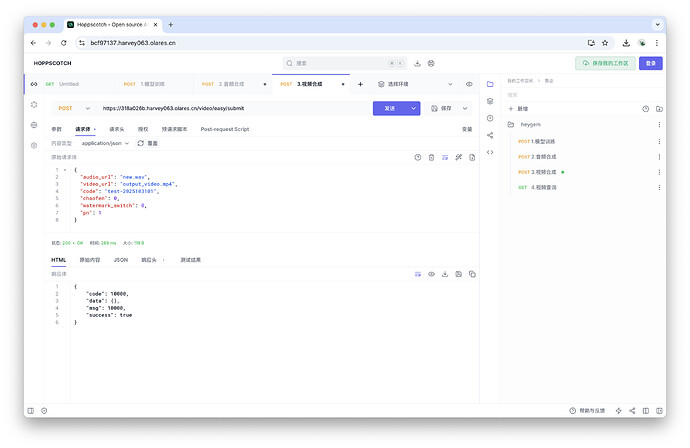The width and height of the screenshot is (690, 448).
Task: Toggle response preview eye icon
Action: (x=431, y=273)
